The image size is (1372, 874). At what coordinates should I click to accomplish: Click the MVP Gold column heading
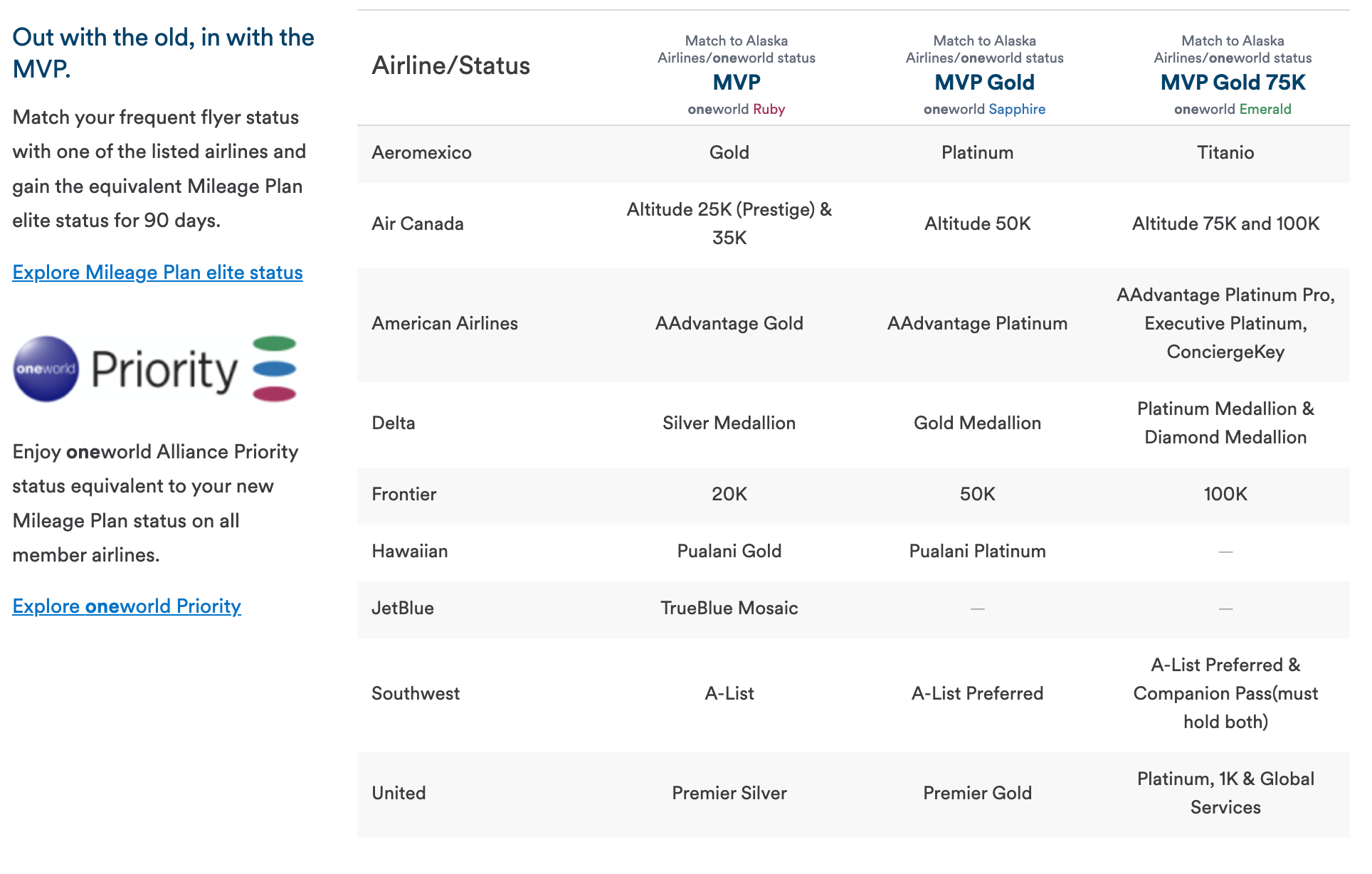tap(984, 83)
